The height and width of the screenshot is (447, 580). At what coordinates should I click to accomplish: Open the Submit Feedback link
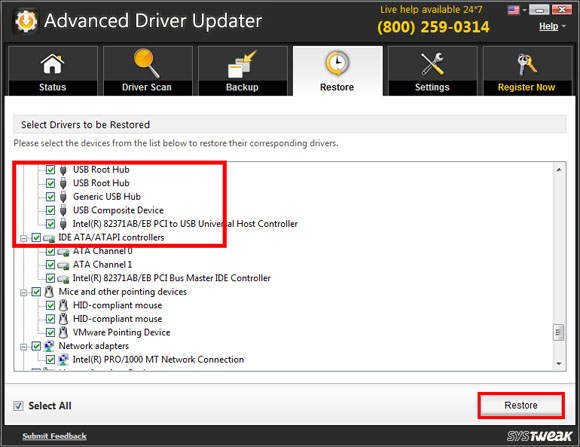tap(55, 436)
